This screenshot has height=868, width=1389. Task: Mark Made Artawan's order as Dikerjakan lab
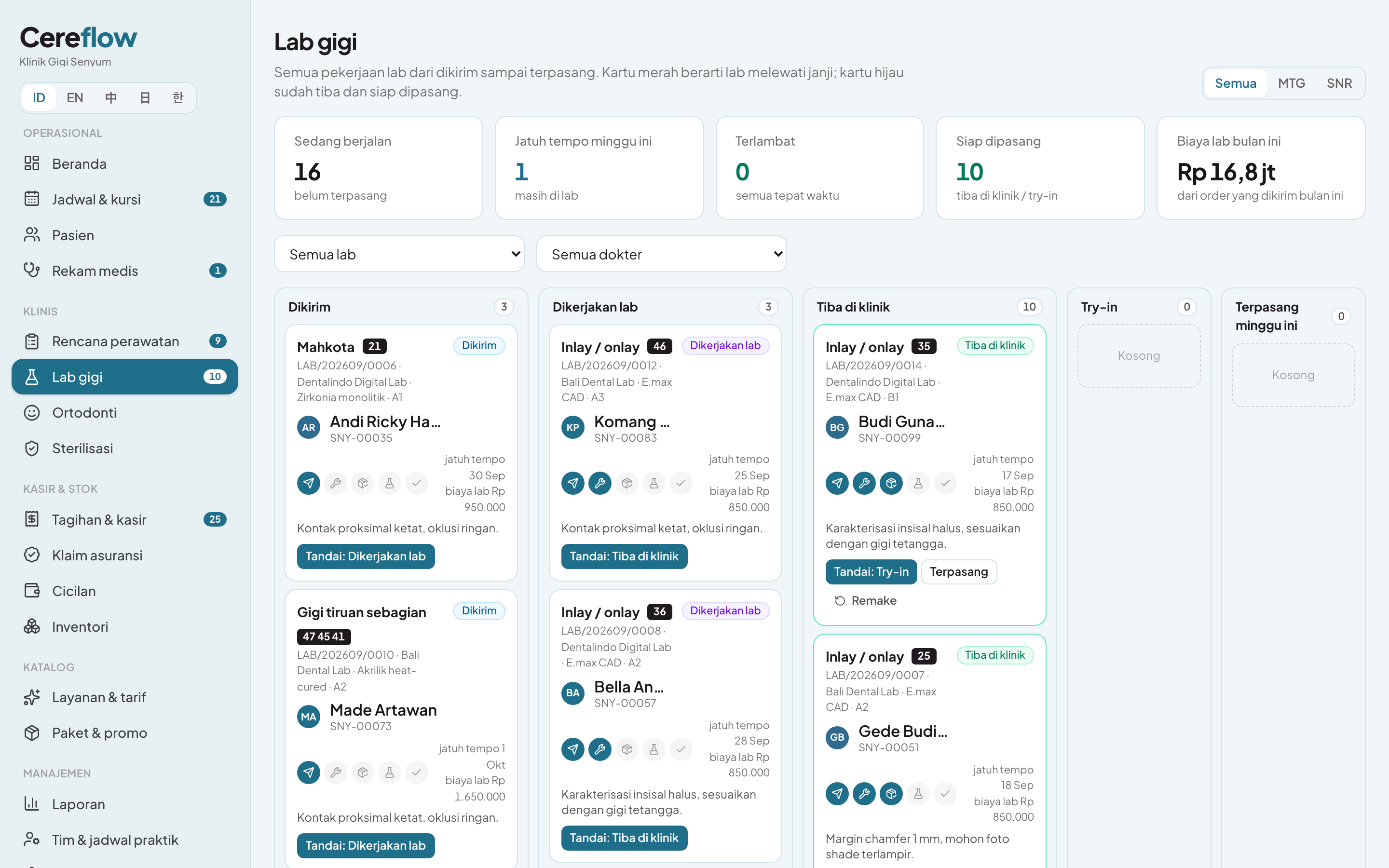coord(366,846)
